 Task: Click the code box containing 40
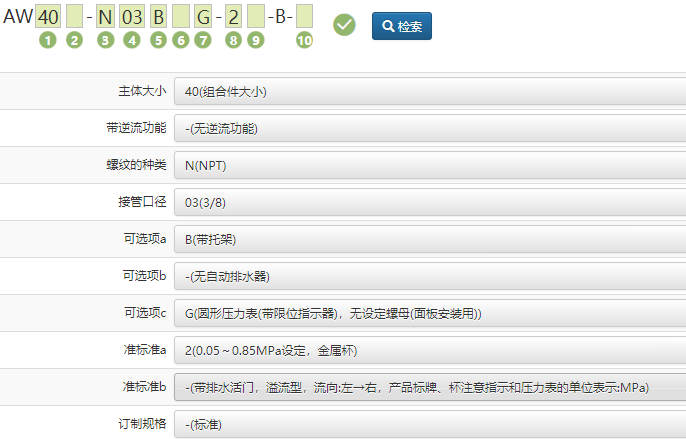[48, 16]
